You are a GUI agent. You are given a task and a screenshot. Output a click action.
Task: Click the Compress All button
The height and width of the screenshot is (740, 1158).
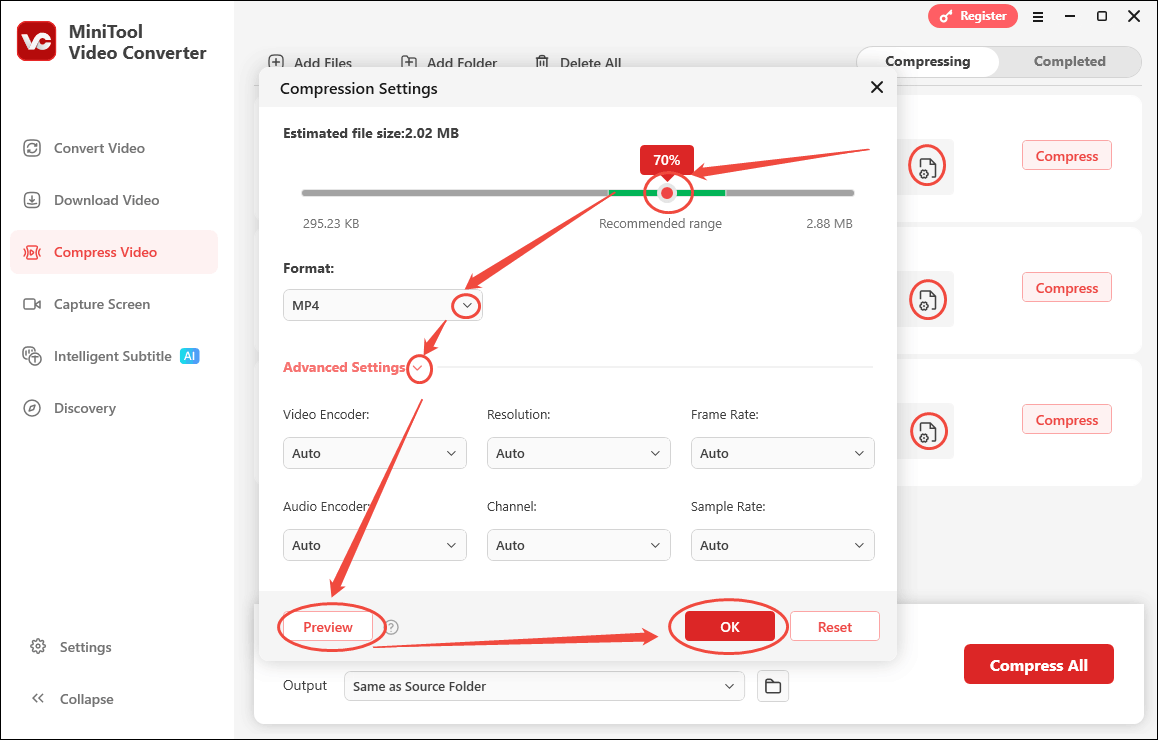coord(1038,665)
